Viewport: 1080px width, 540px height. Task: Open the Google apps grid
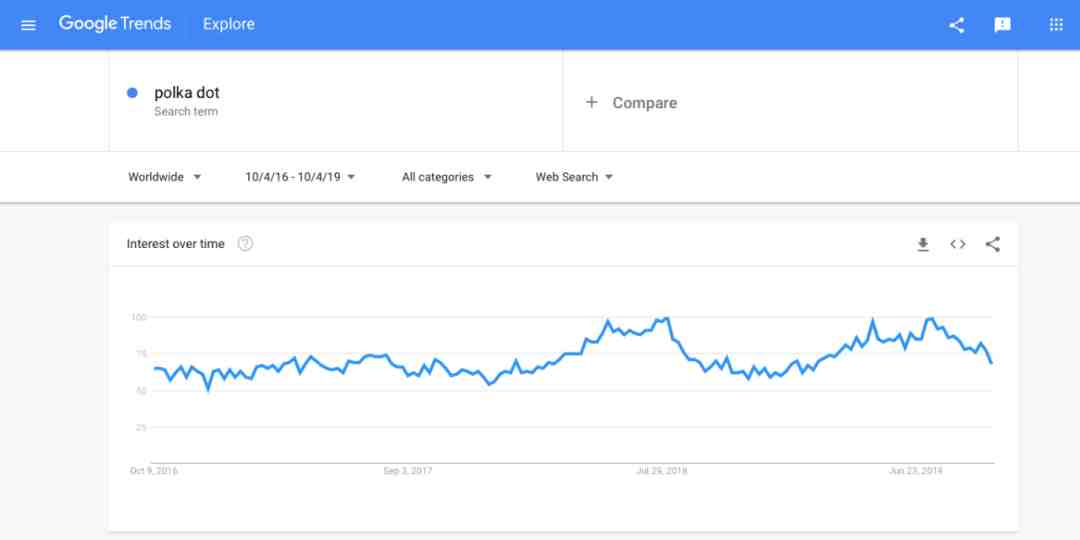(1056, 25)
